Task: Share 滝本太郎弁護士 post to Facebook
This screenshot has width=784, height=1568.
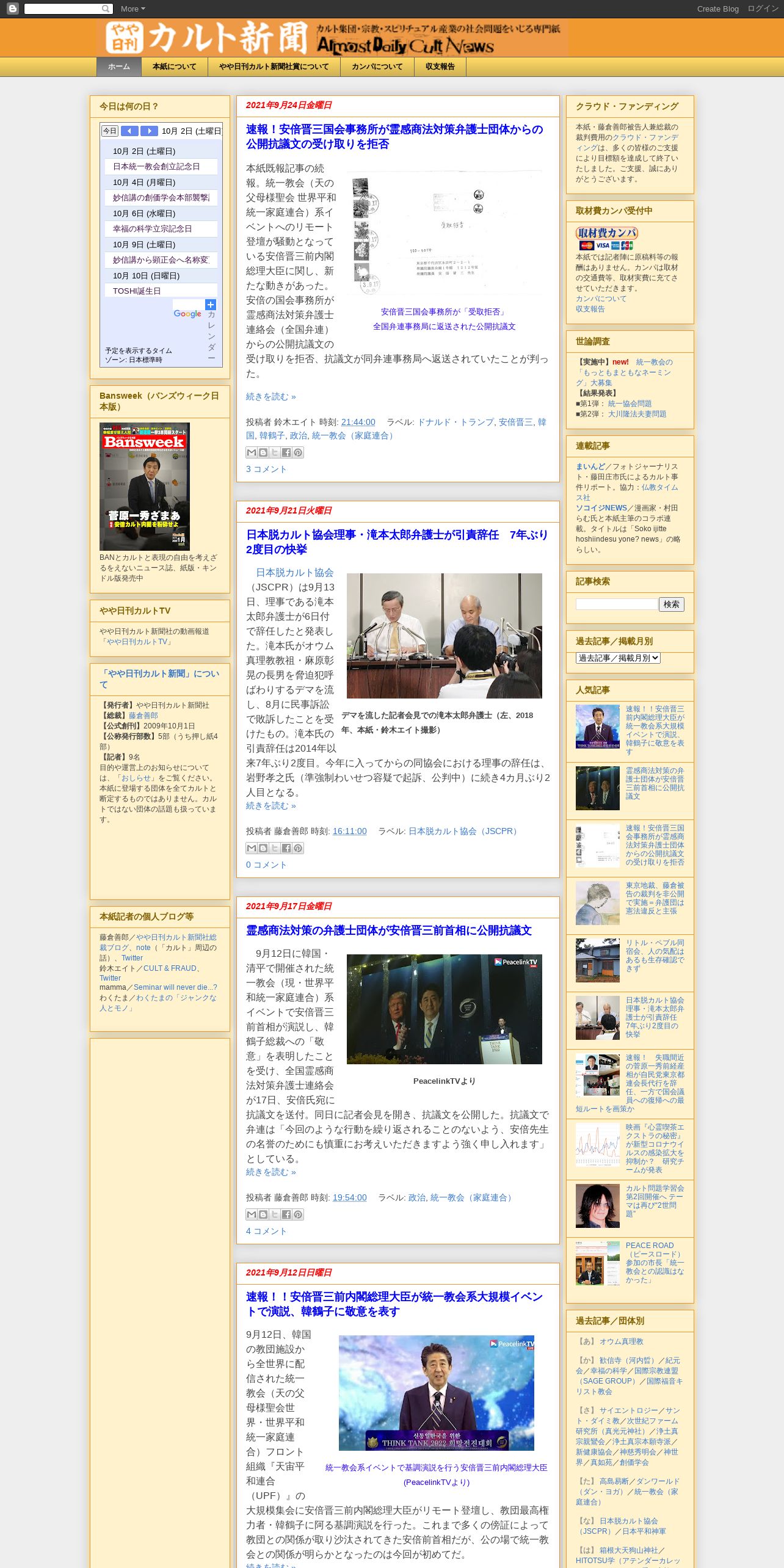Action: click(286, 848)
